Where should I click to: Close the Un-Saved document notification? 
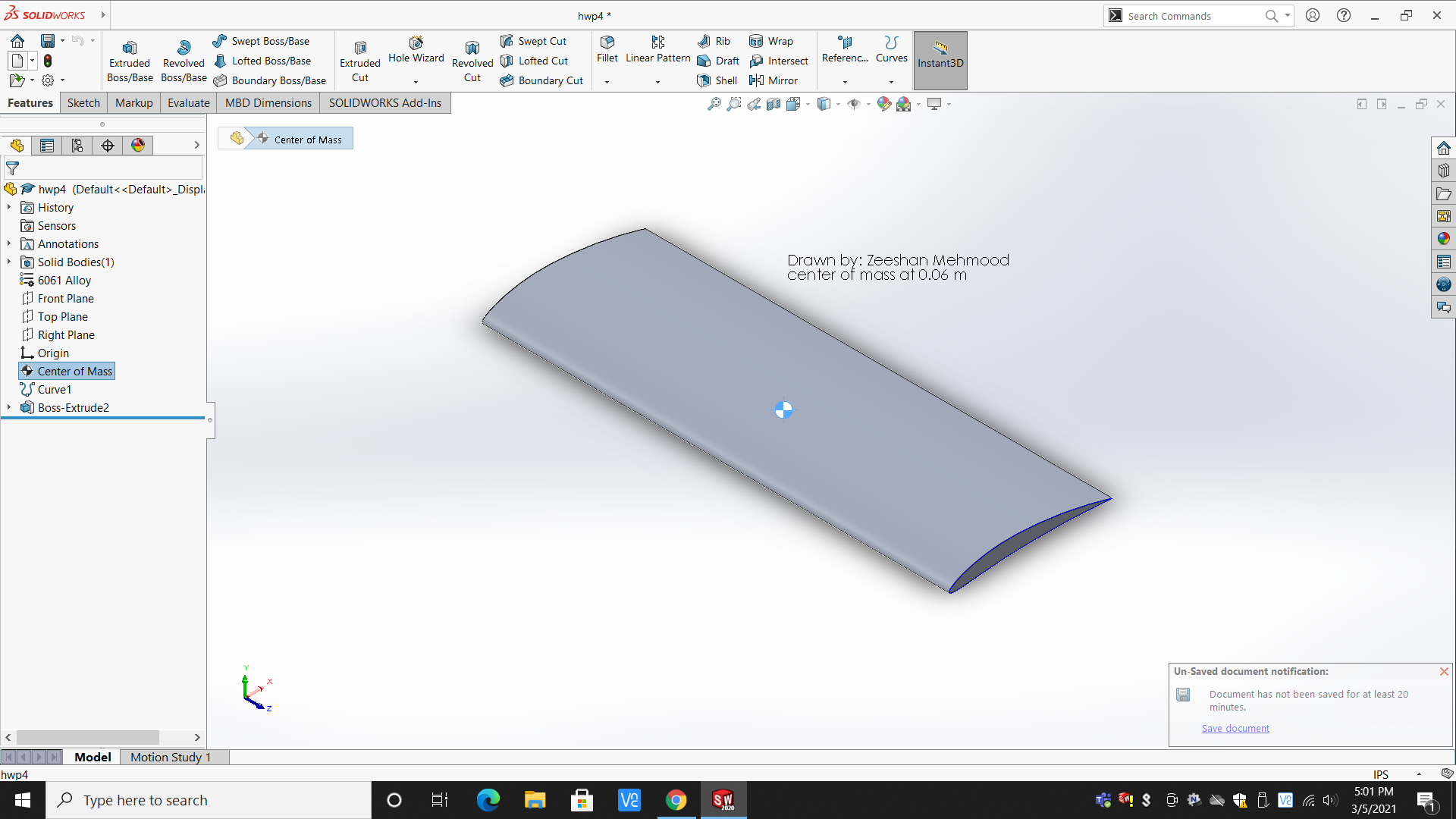pyautogui.click(x=1444, y=672)
